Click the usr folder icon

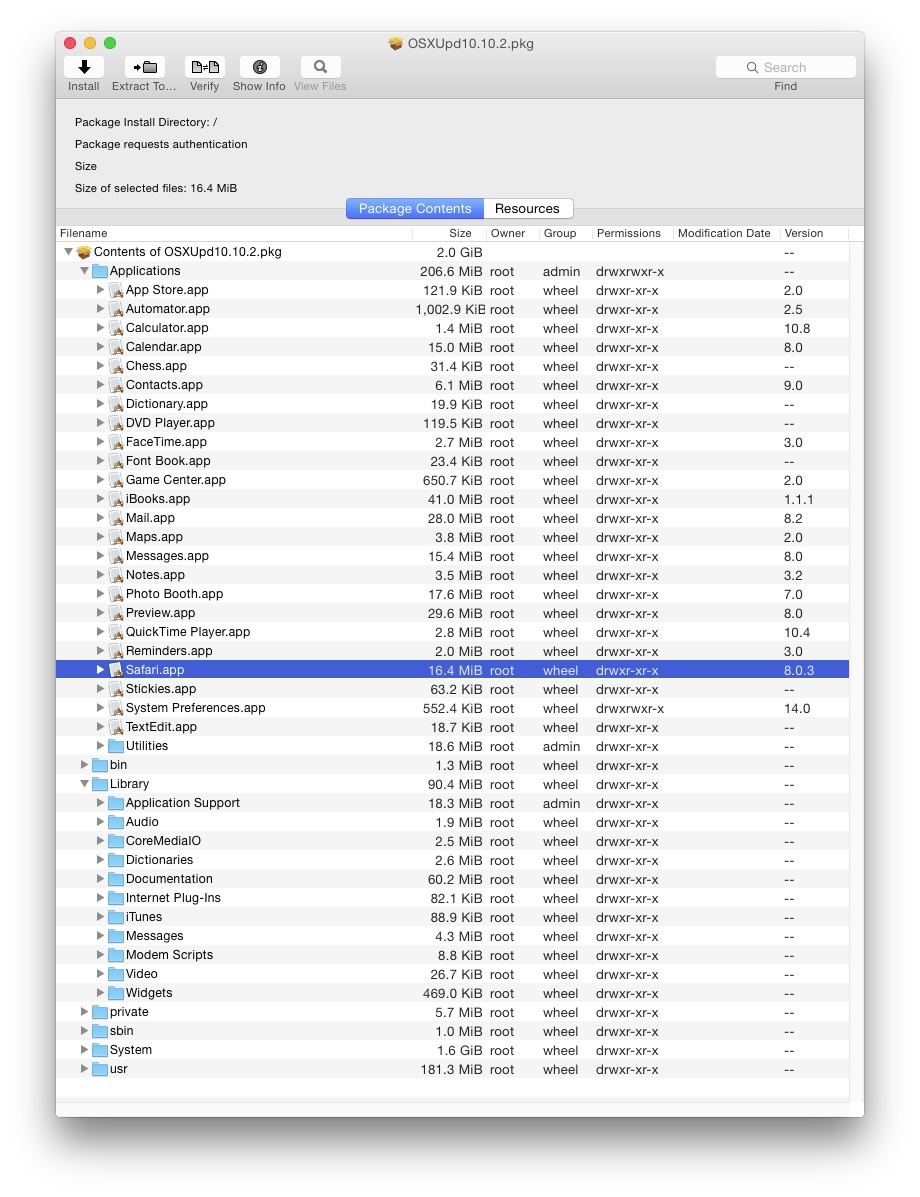pyautogui.click(x=100, y=1069)
